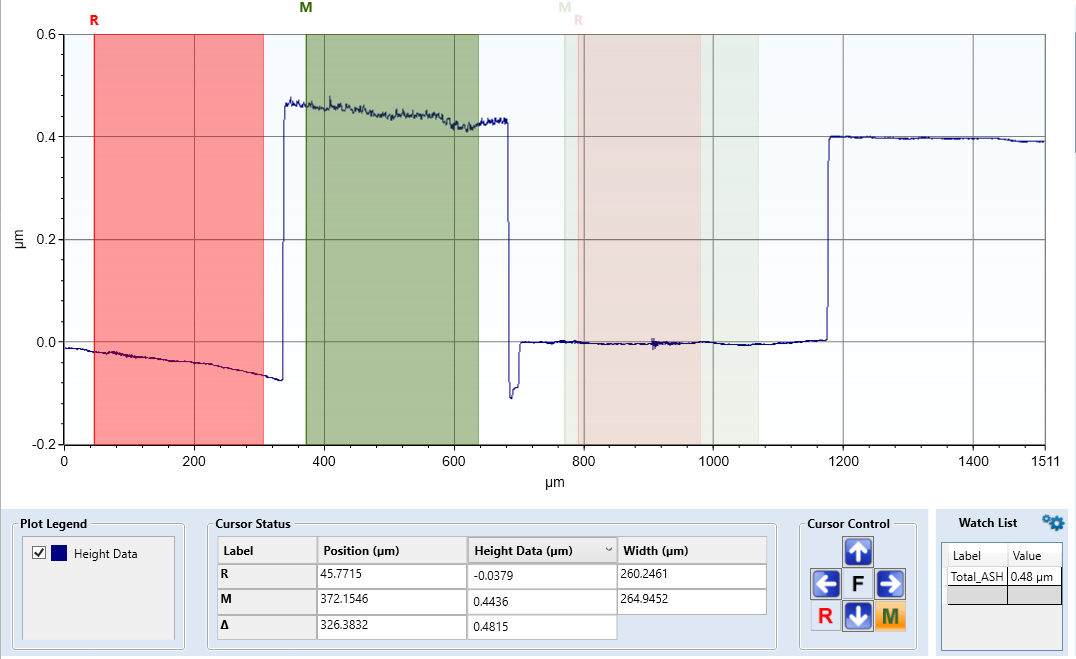
Task: Click the R height value -0.0379
Action: pyautogui.click(x=542, y=576)
